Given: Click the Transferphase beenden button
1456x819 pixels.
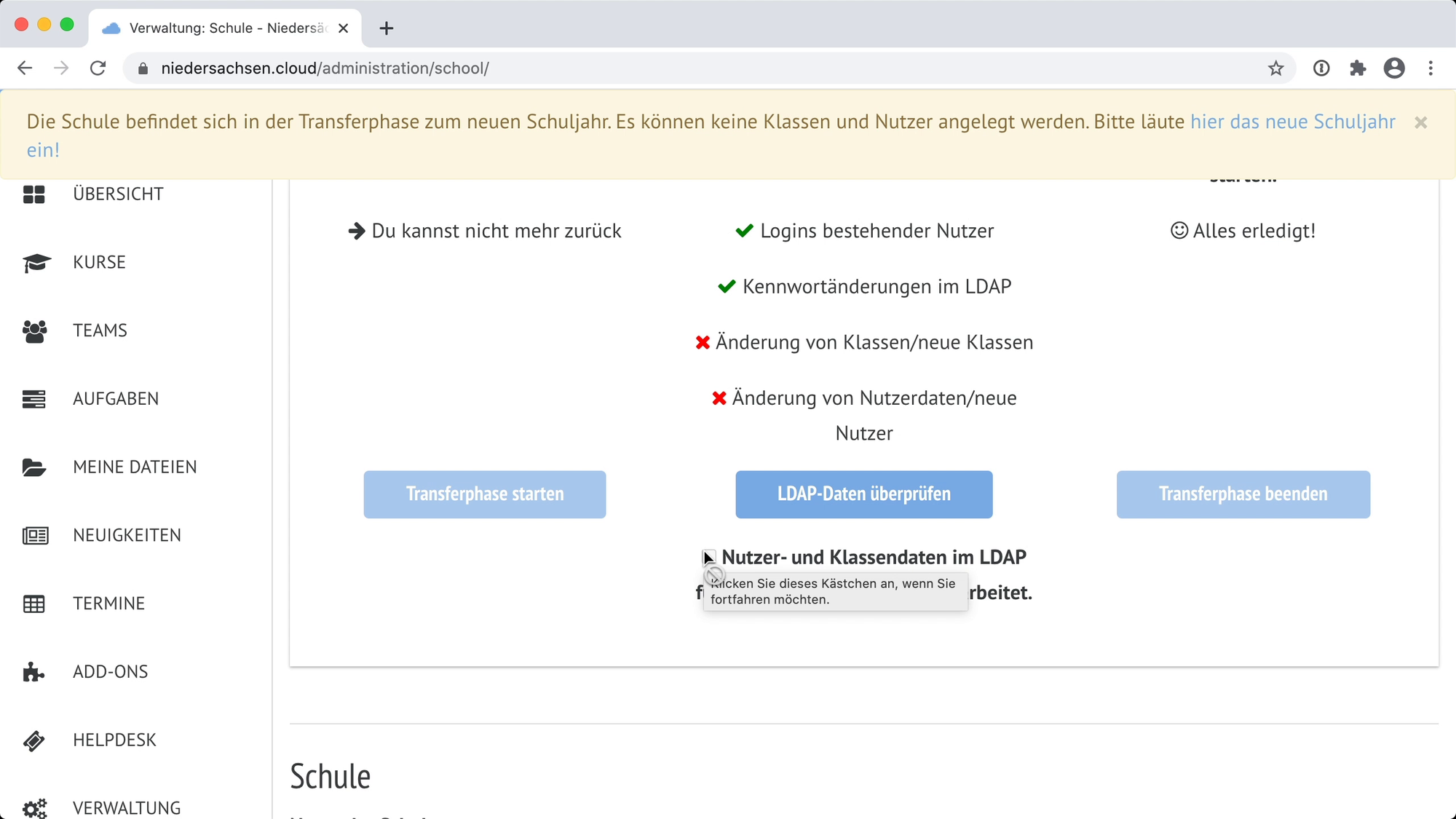Looking at the screenshot, I should pos(1243,494).
